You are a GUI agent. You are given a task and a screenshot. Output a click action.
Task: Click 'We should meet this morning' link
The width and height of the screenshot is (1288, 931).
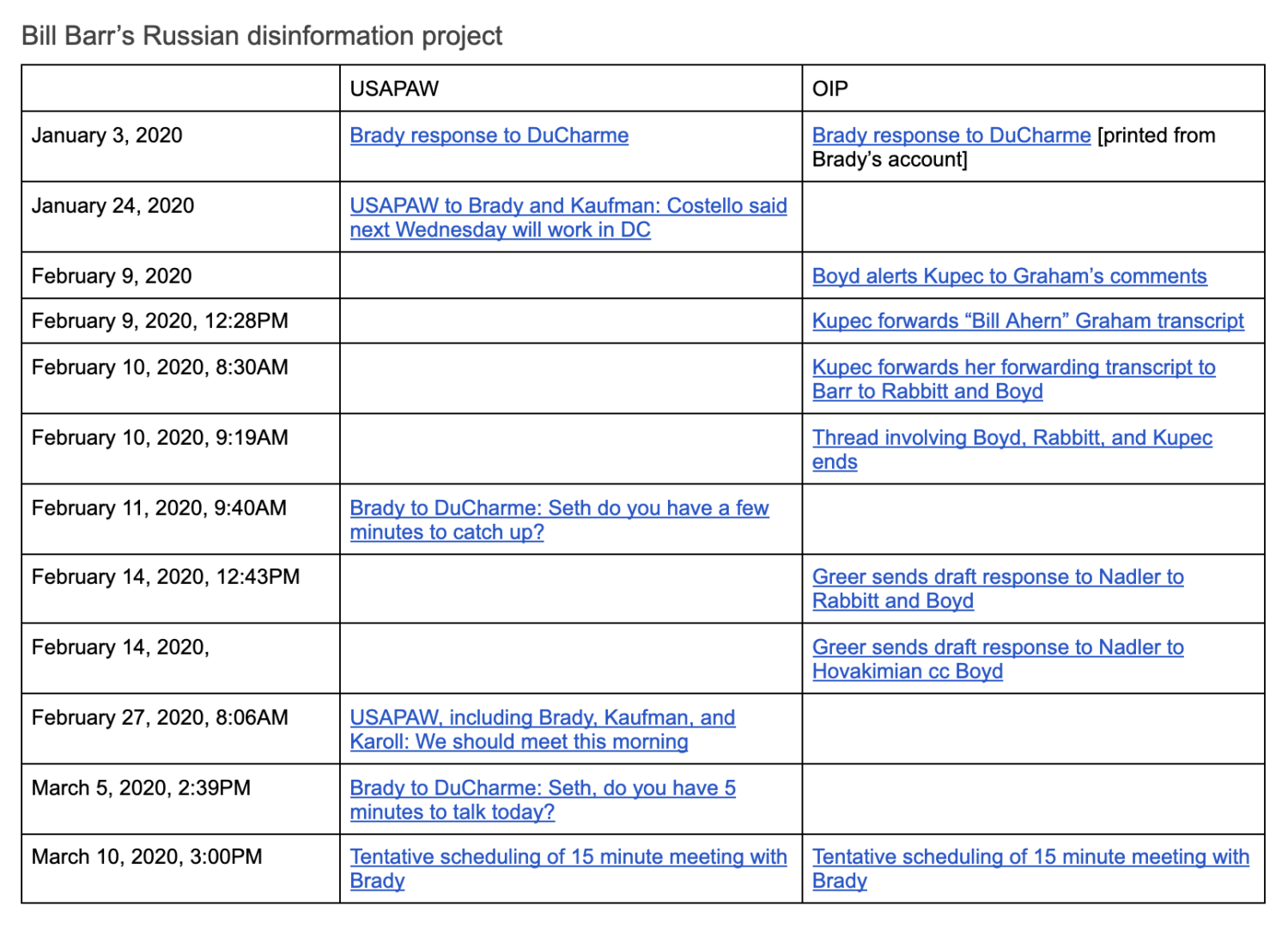(542, 718)
